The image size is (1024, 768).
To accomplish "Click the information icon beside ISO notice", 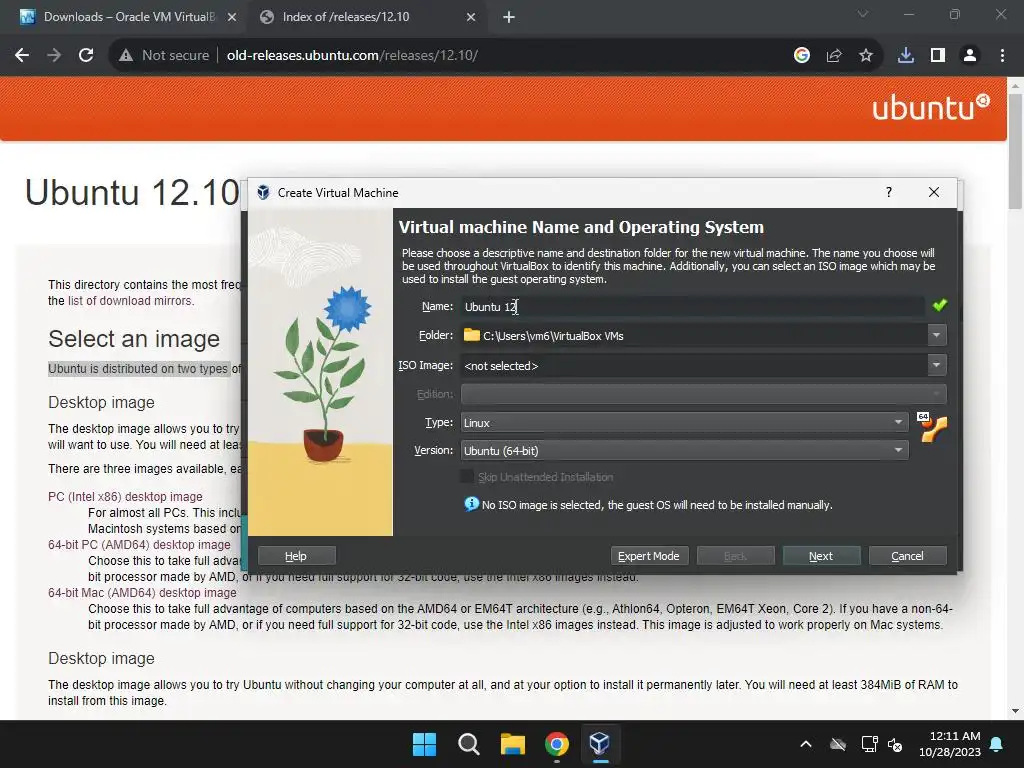I will point(471,504).
